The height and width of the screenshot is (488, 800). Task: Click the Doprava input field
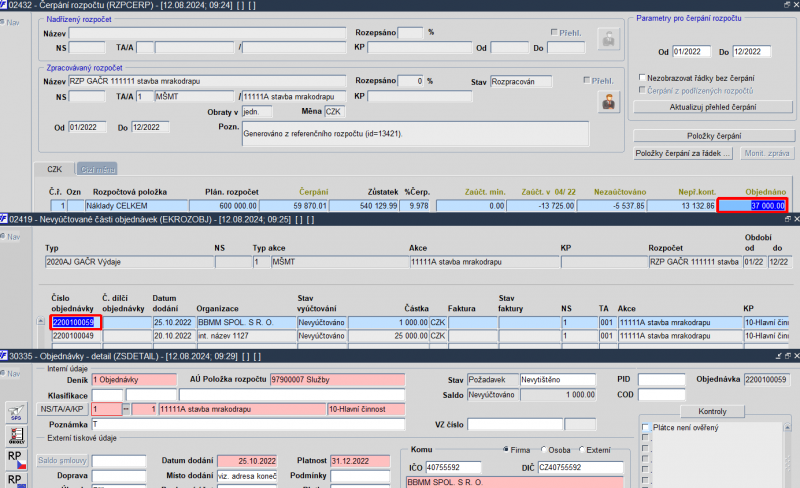tap(119, 476)
